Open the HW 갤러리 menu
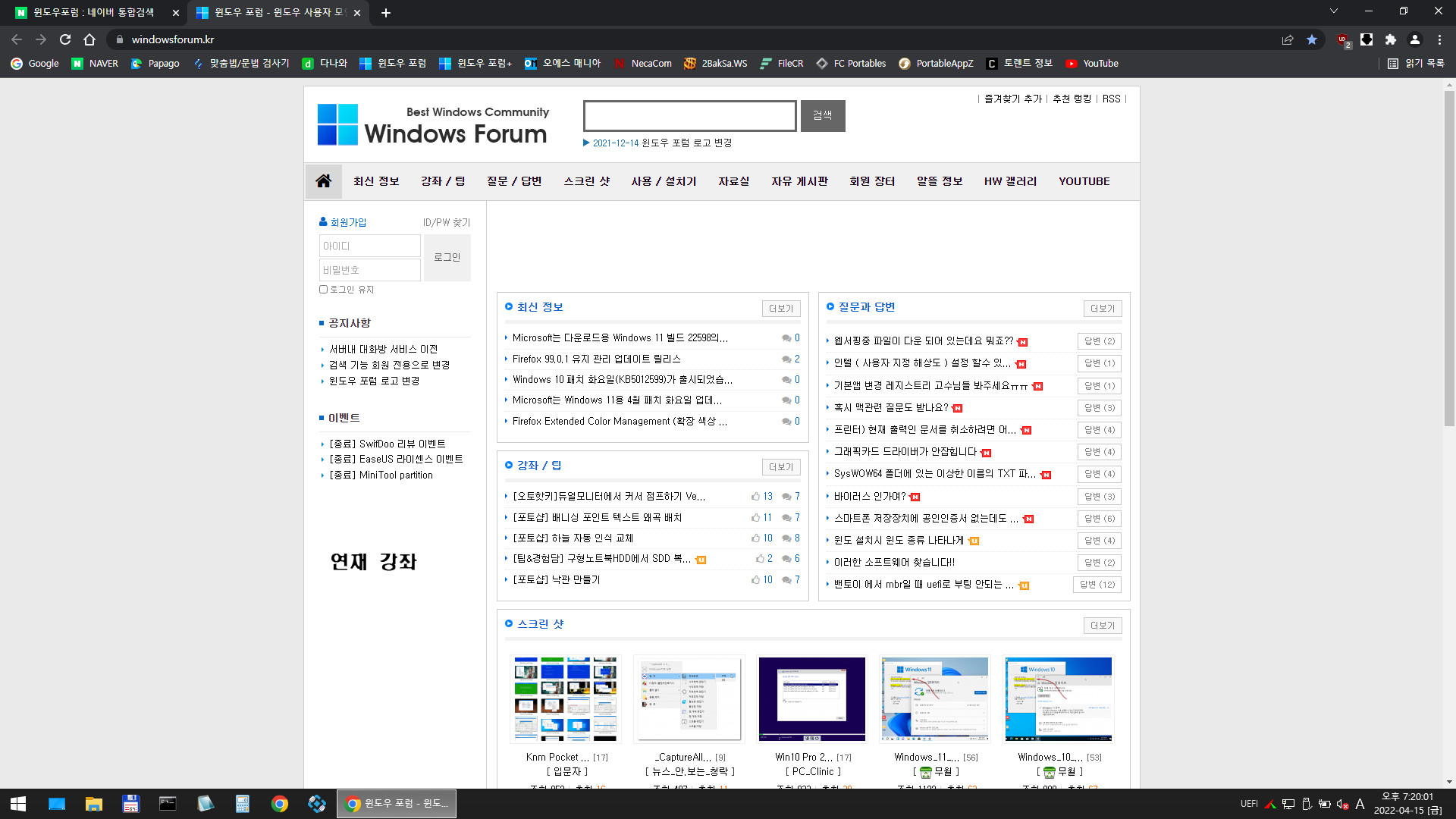This screenshot has width=1456, height=819. (1010, 181)
